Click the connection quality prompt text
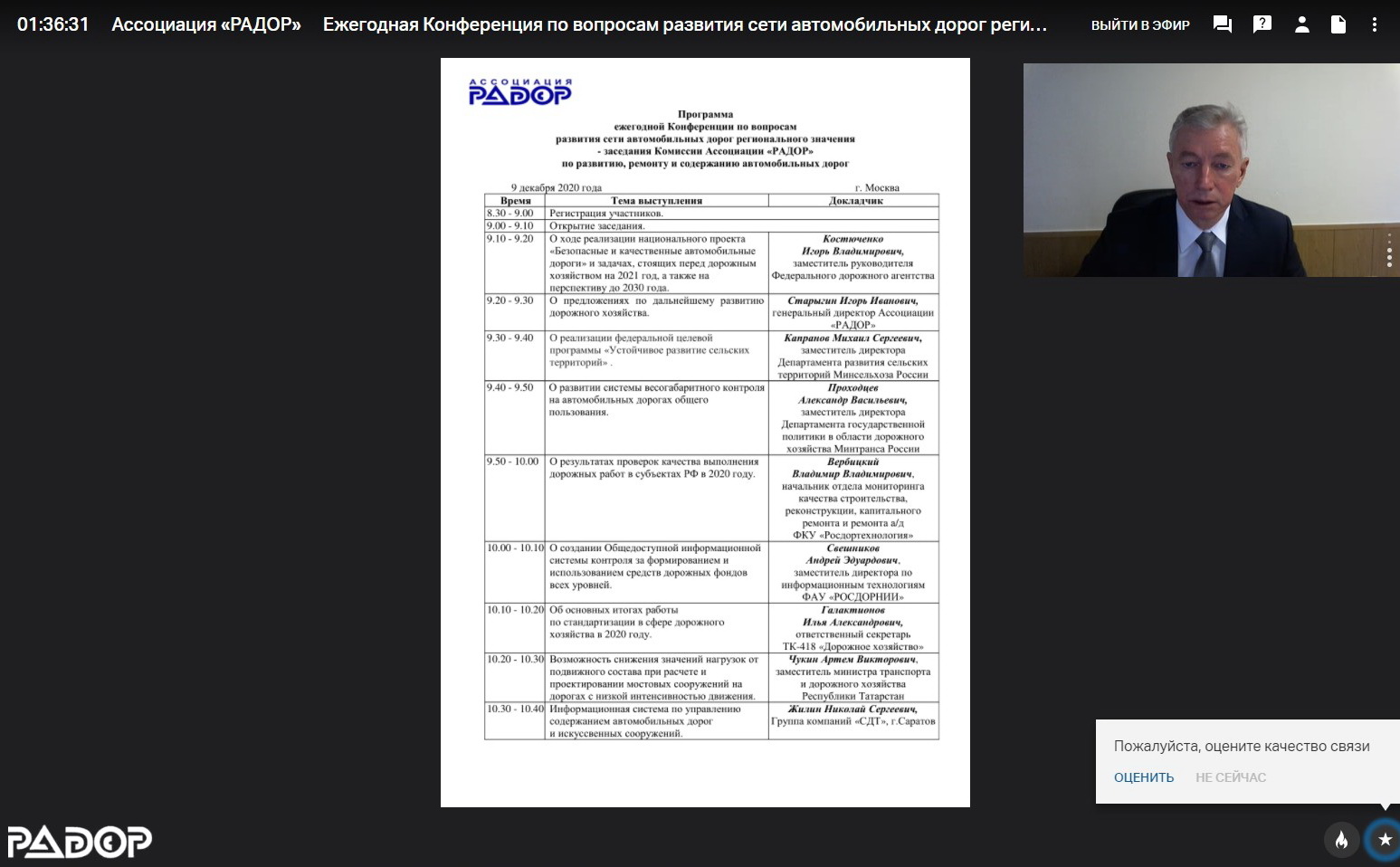The height and width of the screenshot is (867, 1400). 1241,747
